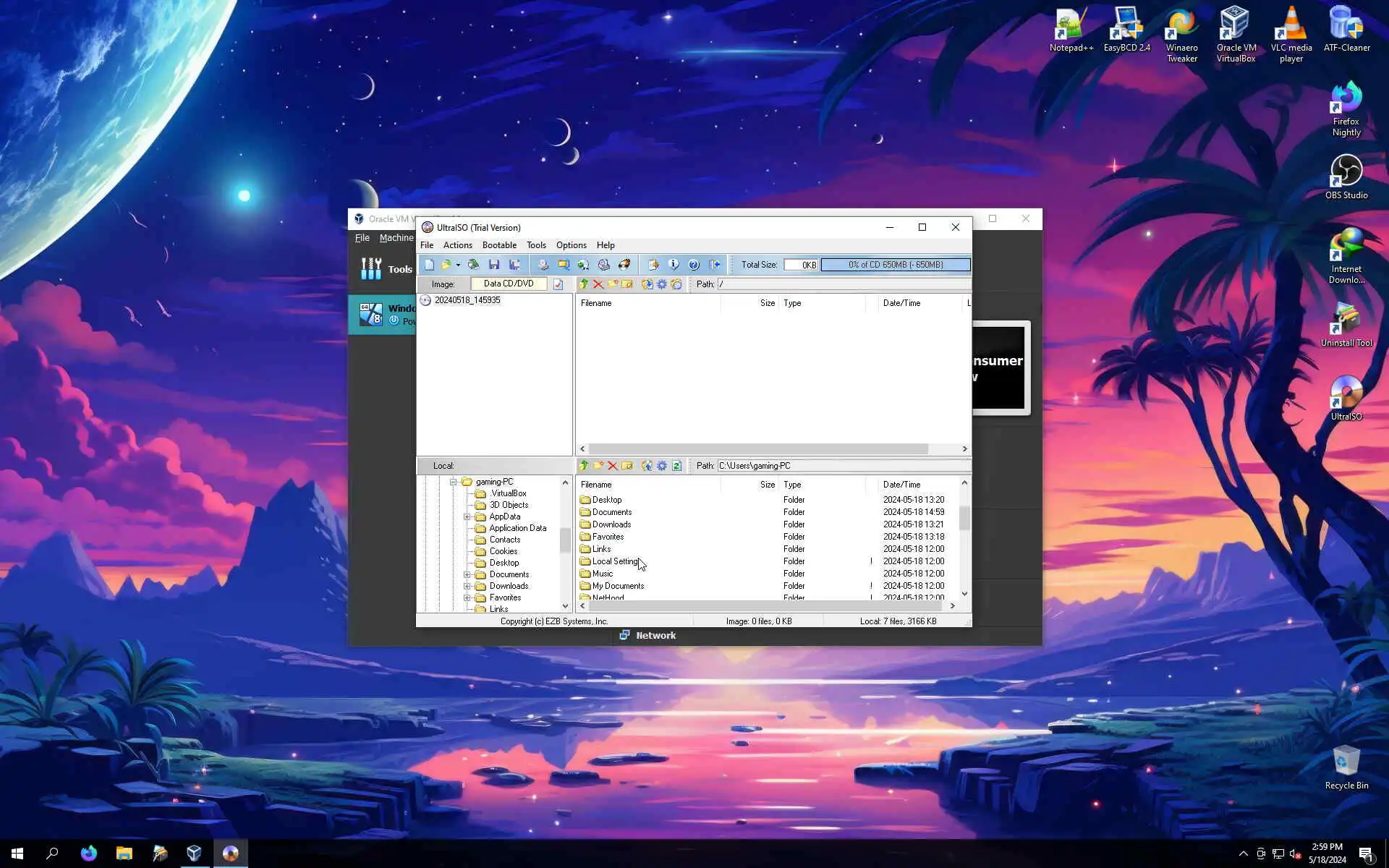Open the Mount to virtual drive icon

[x=604, y=265]
